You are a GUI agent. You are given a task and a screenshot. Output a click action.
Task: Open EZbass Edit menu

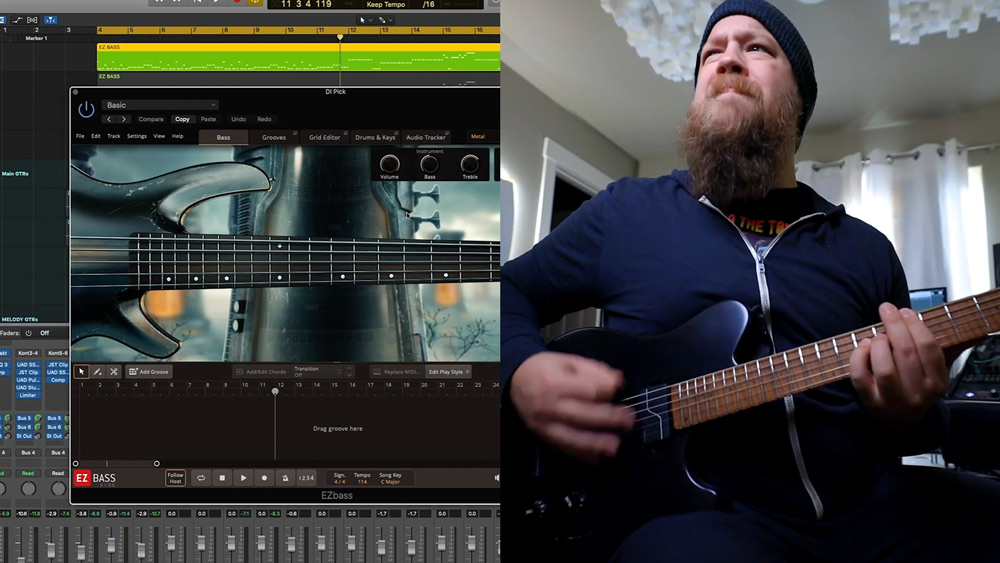[x=96, y=136]
